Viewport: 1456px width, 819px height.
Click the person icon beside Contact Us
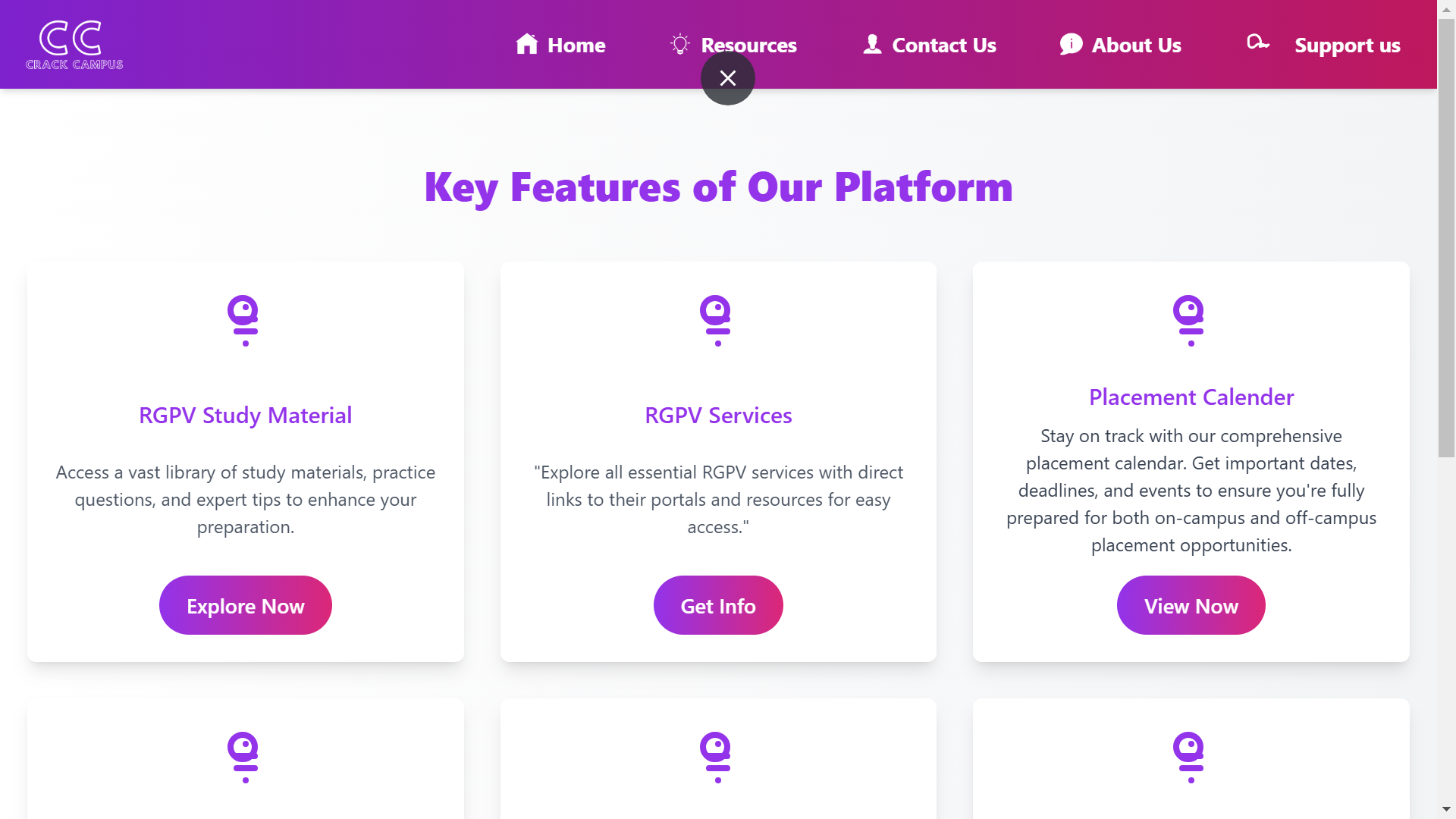pyautogui.click(x=872, y=44)
